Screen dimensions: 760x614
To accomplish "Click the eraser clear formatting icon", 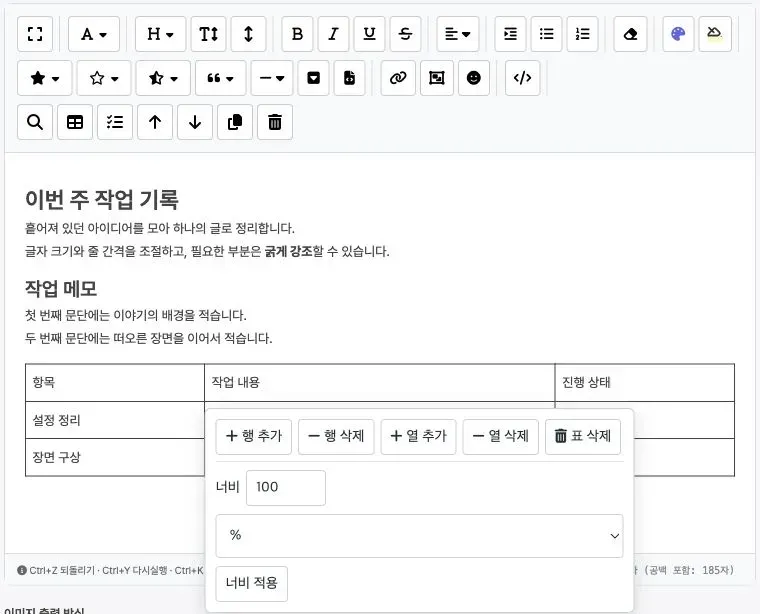I will tap(630, 34).
